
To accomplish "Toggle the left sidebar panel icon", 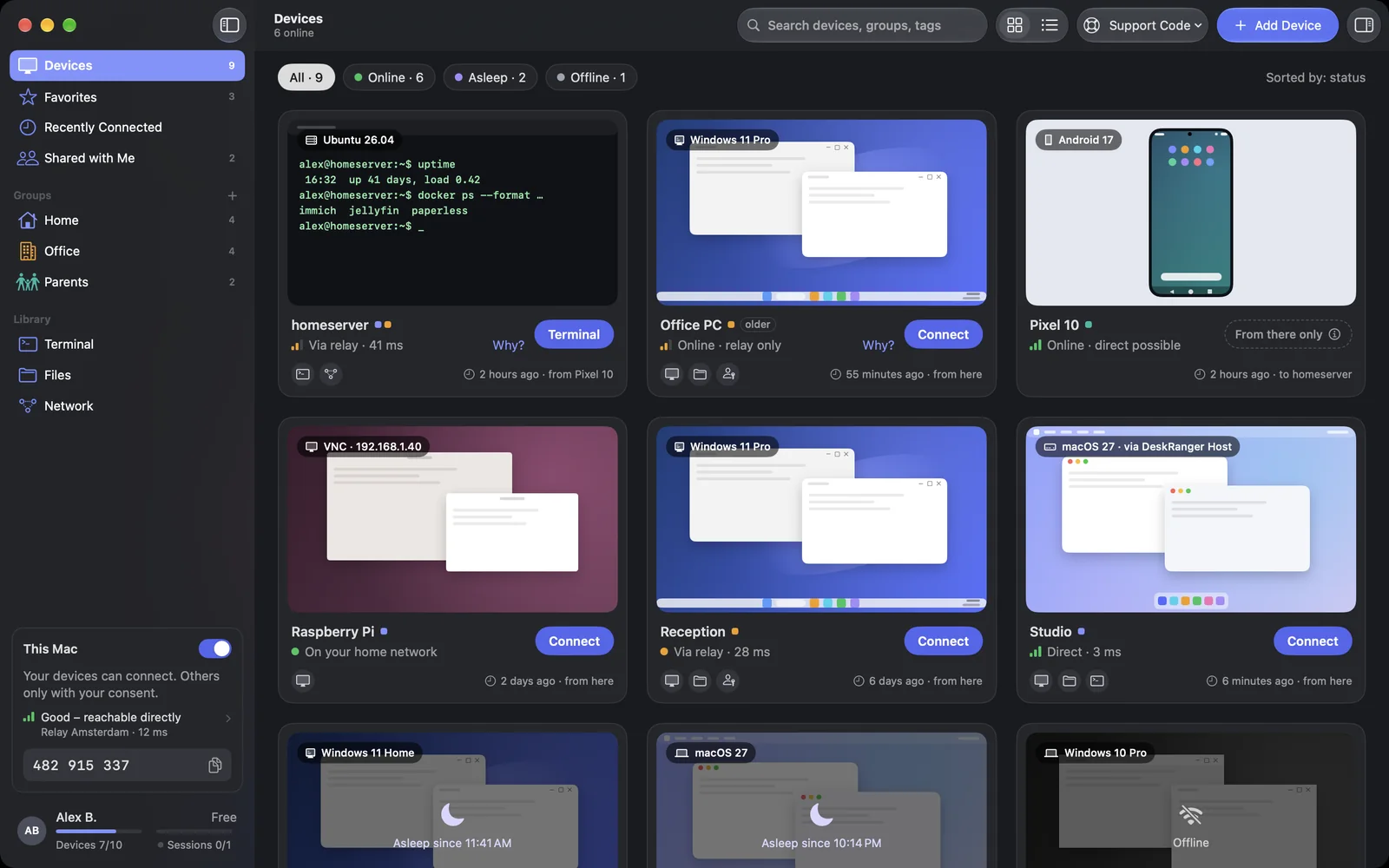I will [x=229, y=25].
